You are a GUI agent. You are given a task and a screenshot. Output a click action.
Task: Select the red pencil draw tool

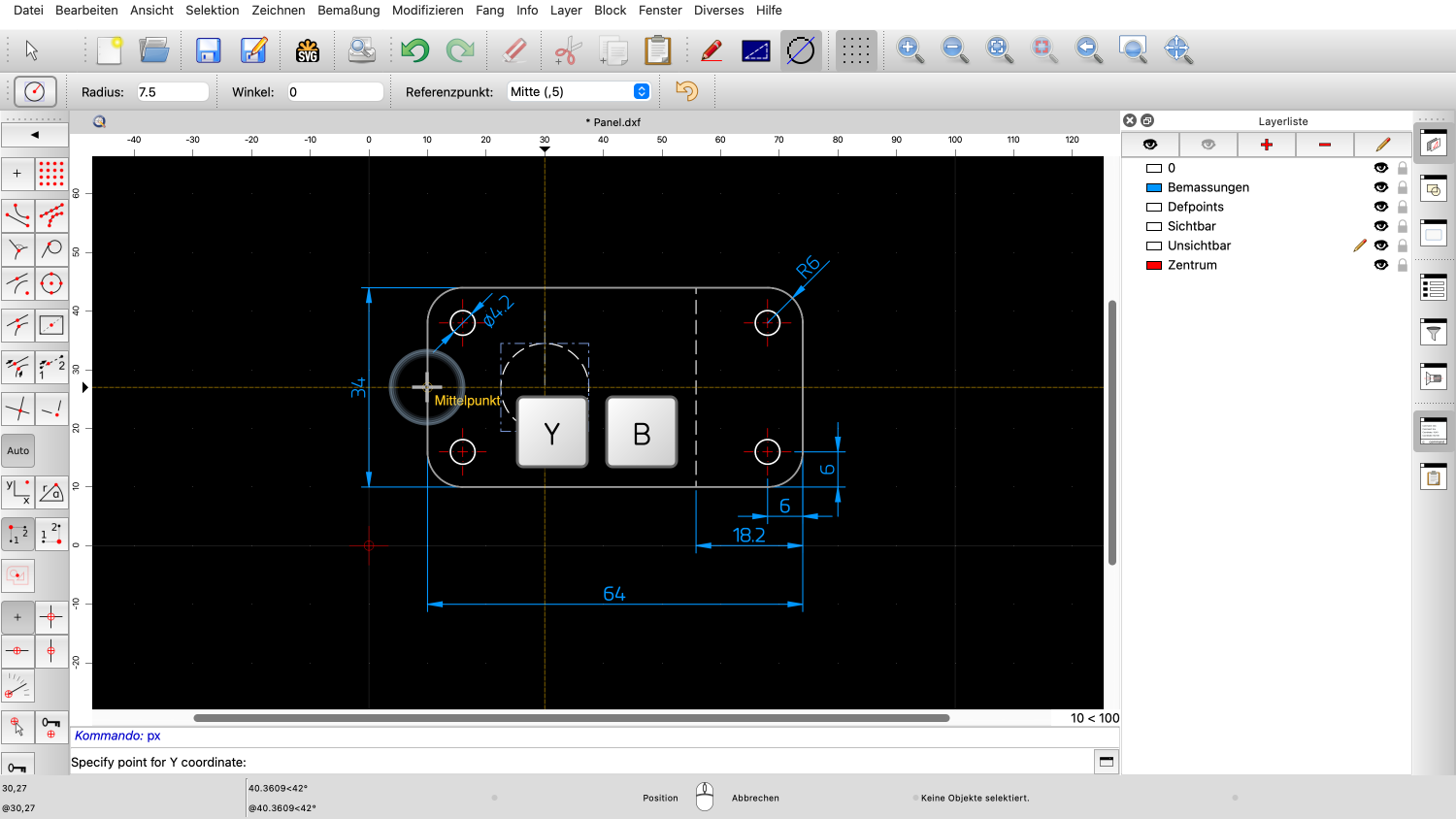(711, 49)
